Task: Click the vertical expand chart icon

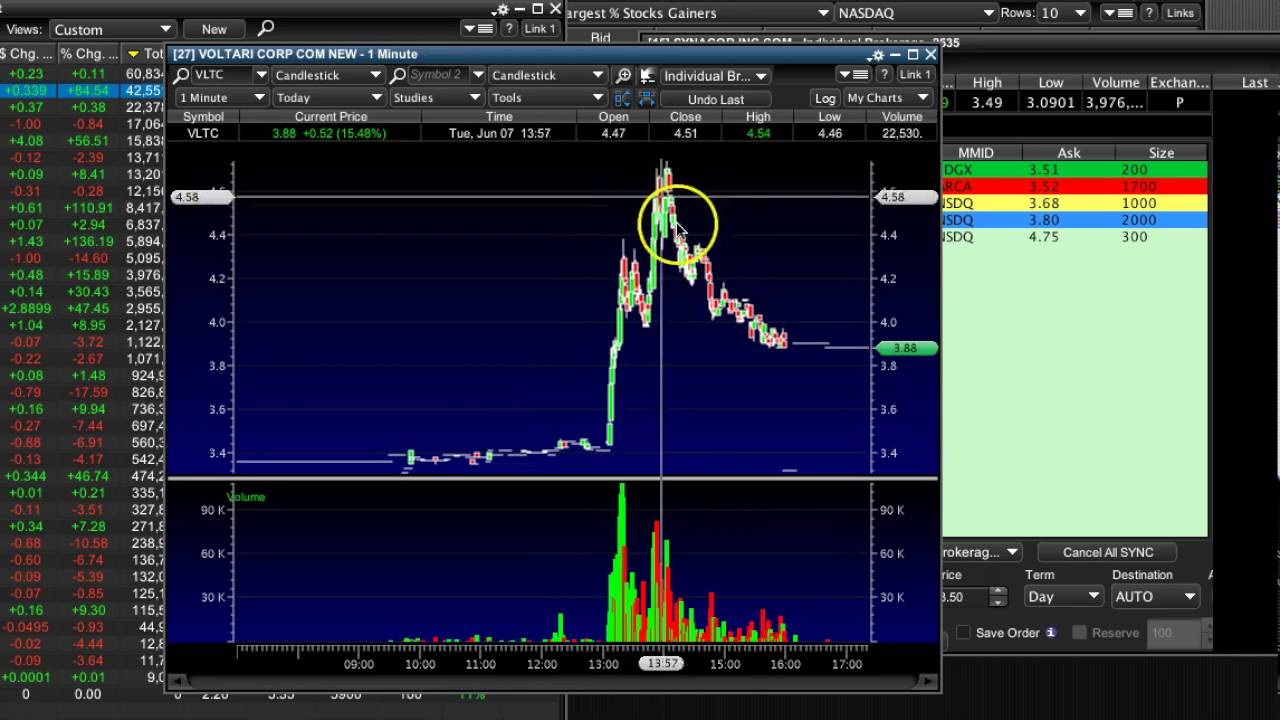Action: click(x=623, y=98)
